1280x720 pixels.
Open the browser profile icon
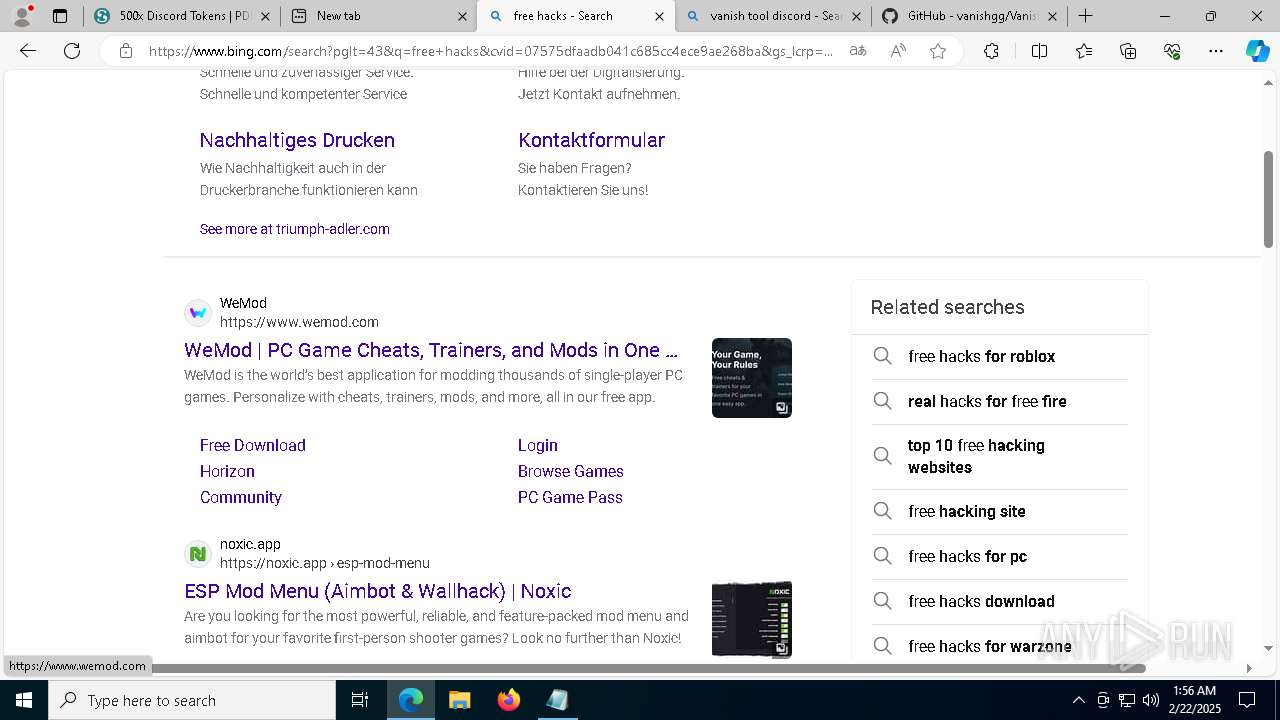click(22, 16)
